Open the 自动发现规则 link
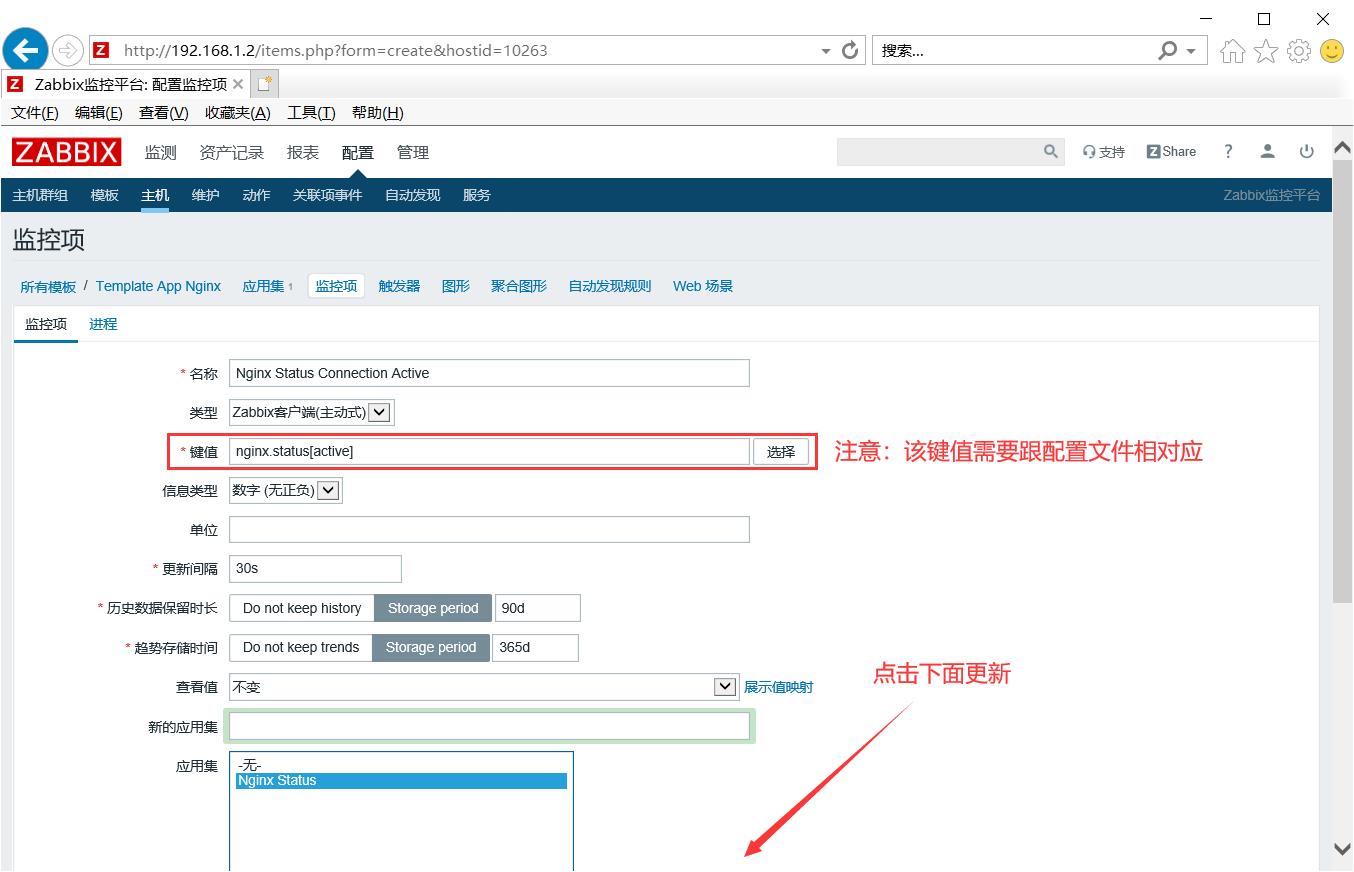Screen dimensions: 1354x872 point(610,286)
